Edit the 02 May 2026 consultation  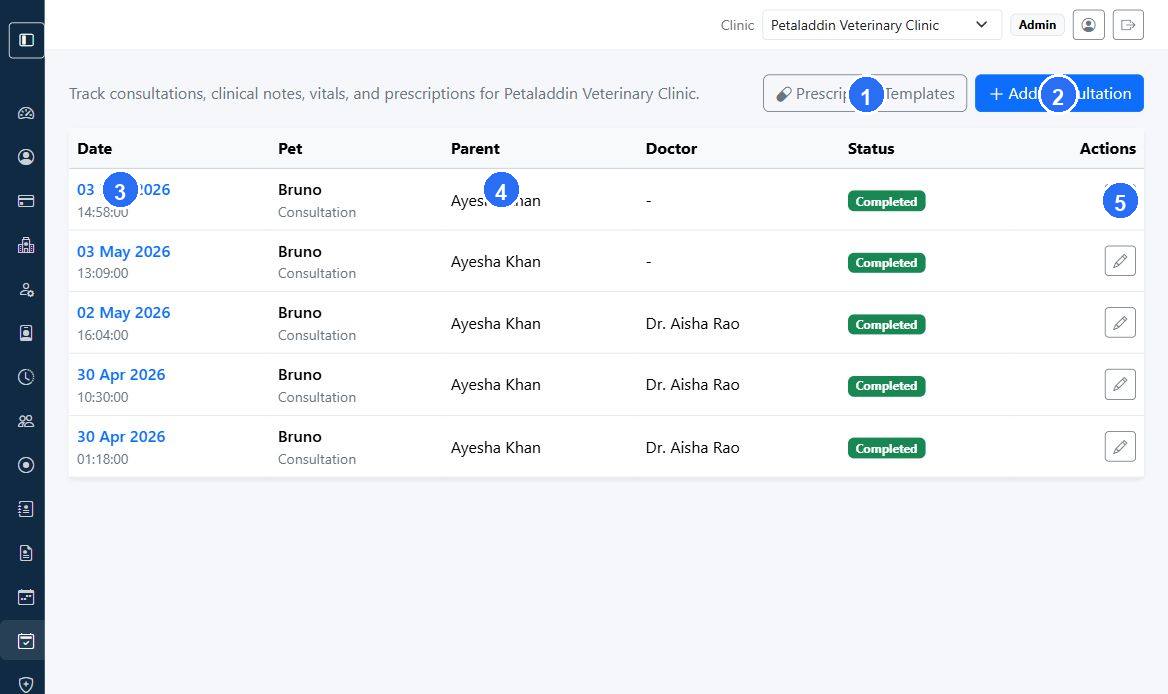coord(1120,322)
